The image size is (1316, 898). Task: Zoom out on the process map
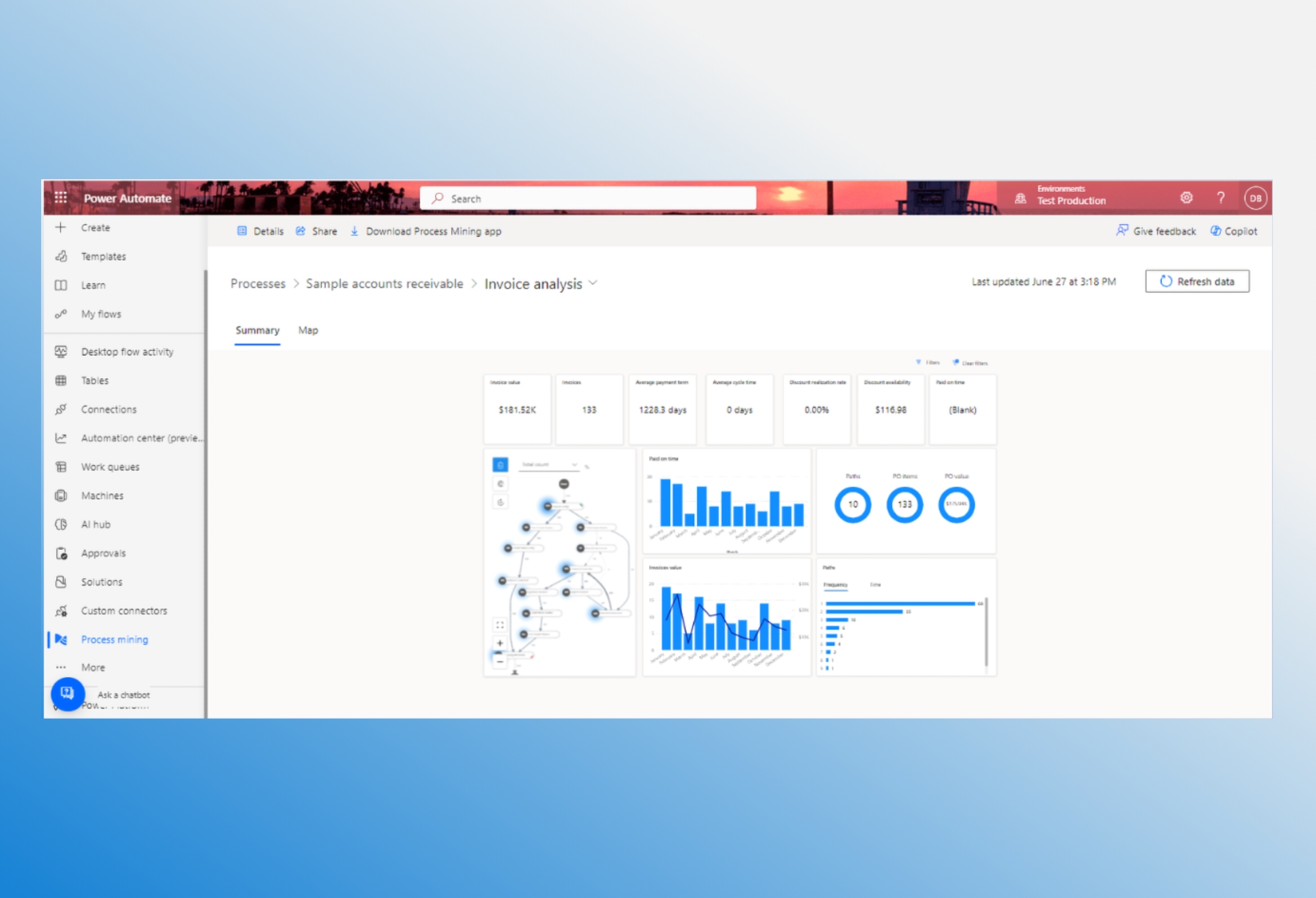pyautogui.click(x=500, y=661)
